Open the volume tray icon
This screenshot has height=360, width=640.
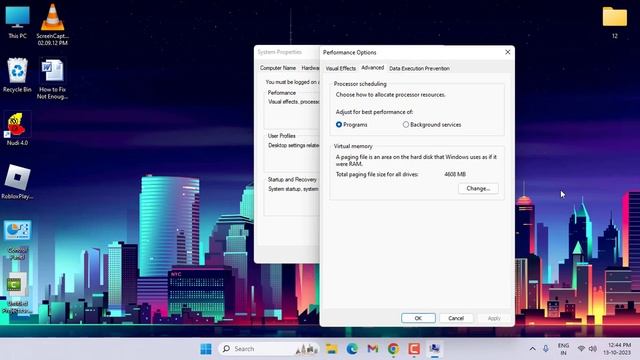(x=593, y=349)
